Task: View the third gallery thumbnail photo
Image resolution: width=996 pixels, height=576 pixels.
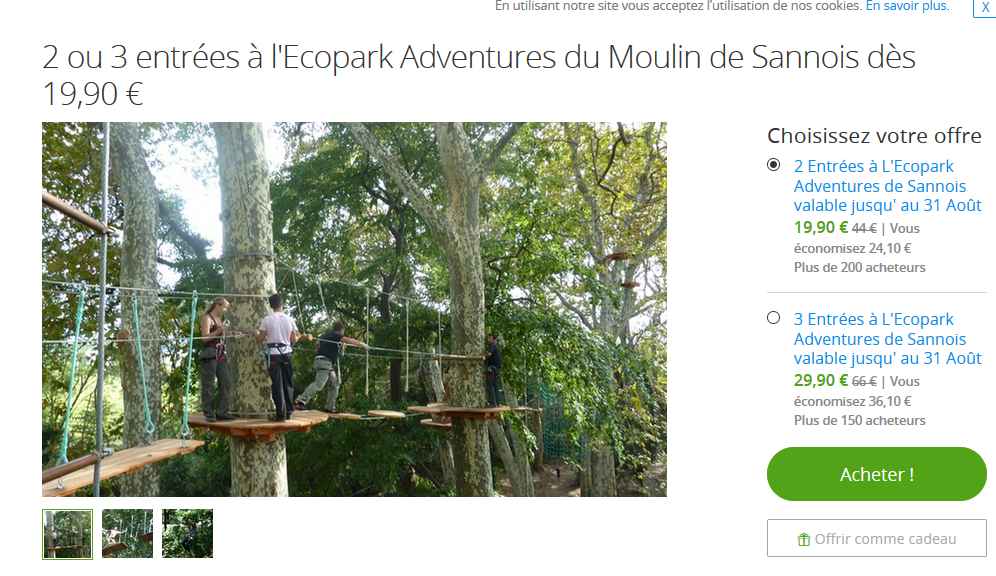Action: tap(187, 534)
